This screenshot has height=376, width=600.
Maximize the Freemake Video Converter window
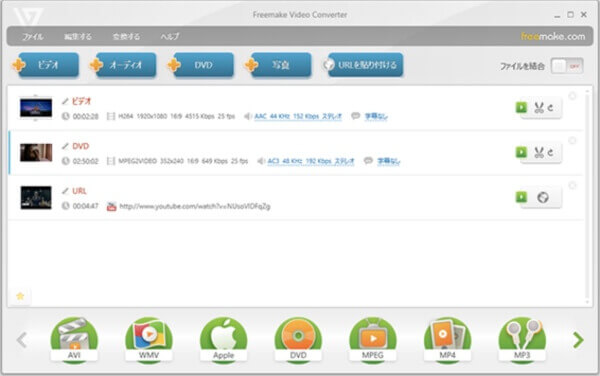tap(570, 15)
